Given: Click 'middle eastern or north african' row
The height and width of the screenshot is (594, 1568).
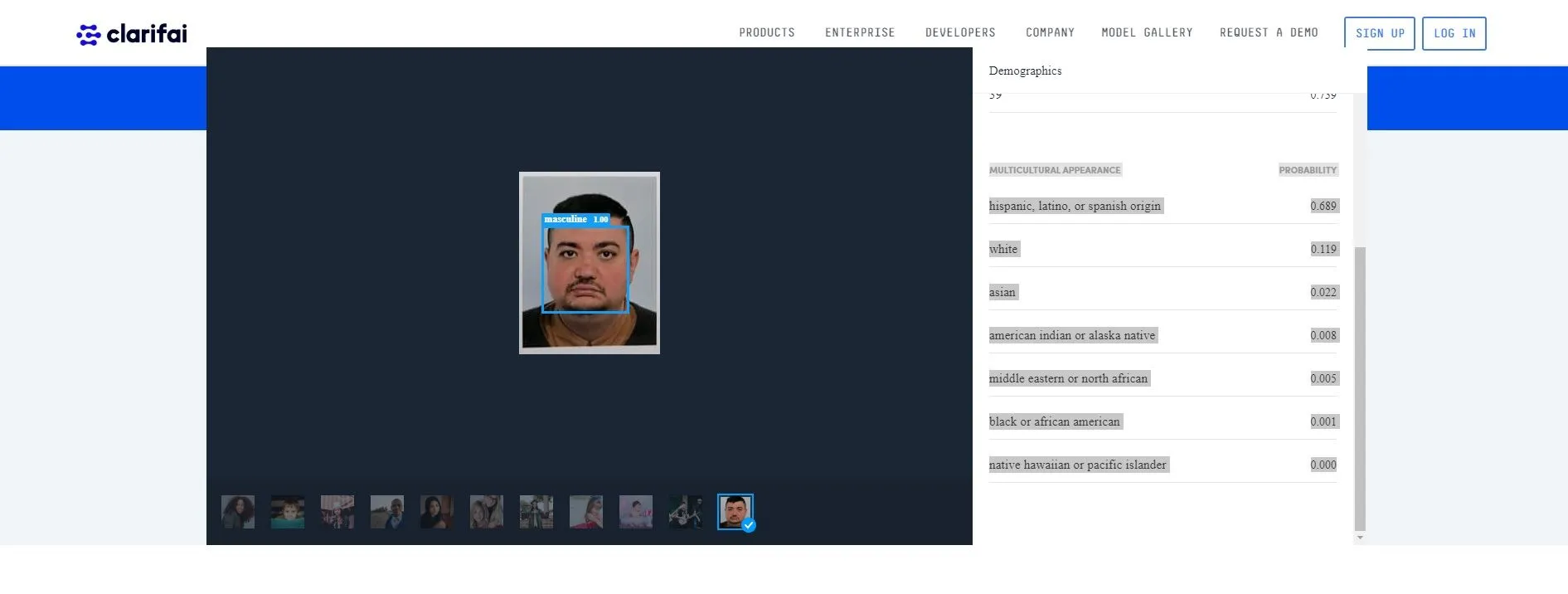Looking at the screenshot, I should [x=1163, y=378].
